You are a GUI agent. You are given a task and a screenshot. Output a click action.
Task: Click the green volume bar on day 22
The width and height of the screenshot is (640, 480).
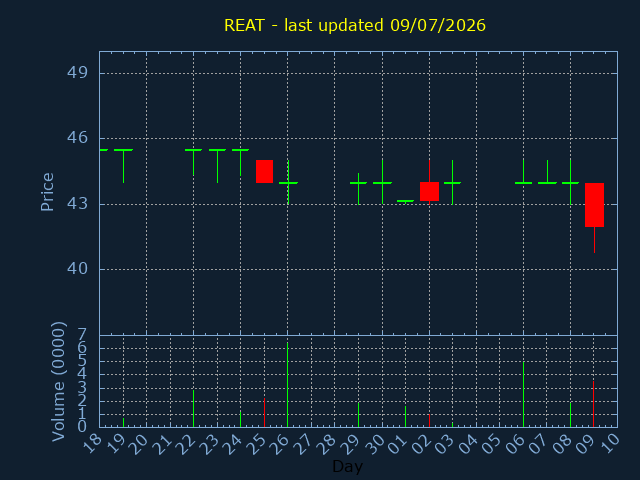click(193, 409)
